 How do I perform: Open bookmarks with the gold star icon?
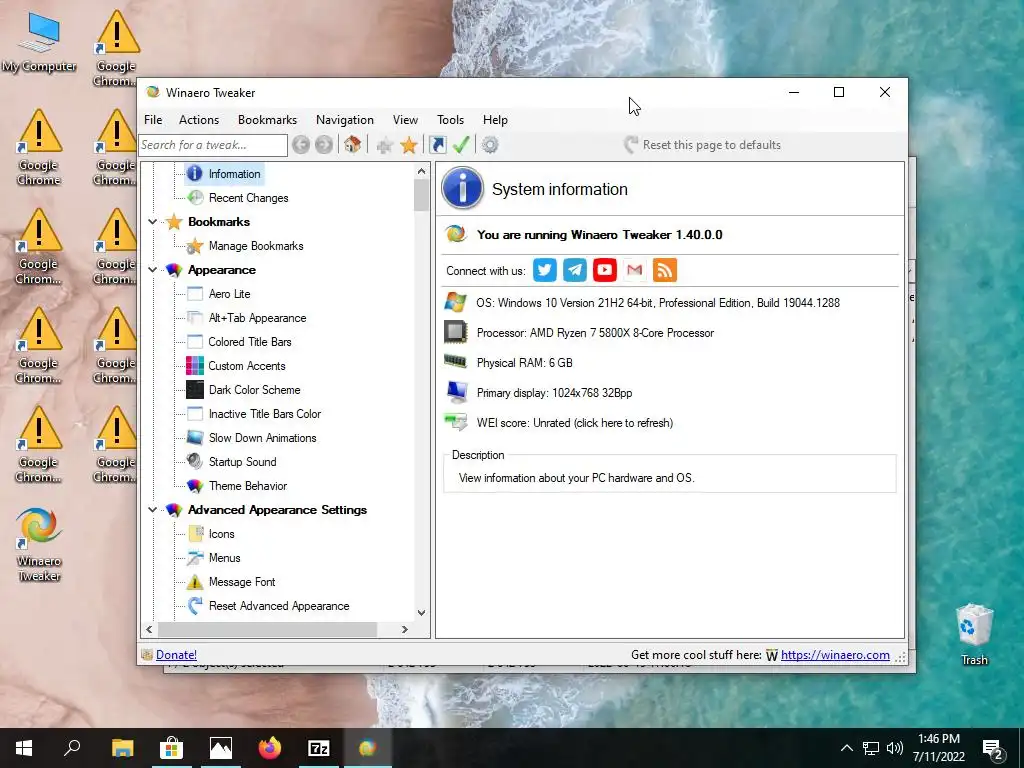click(x=409, y=145)
